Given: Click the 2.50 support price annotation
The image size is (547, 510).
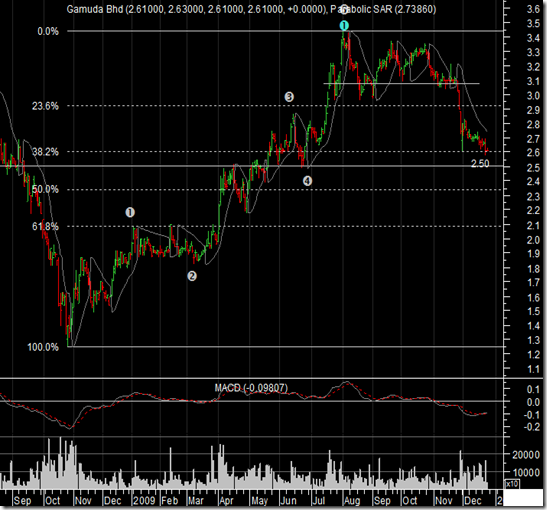Looking at the screenshot, I should (480, 163).
